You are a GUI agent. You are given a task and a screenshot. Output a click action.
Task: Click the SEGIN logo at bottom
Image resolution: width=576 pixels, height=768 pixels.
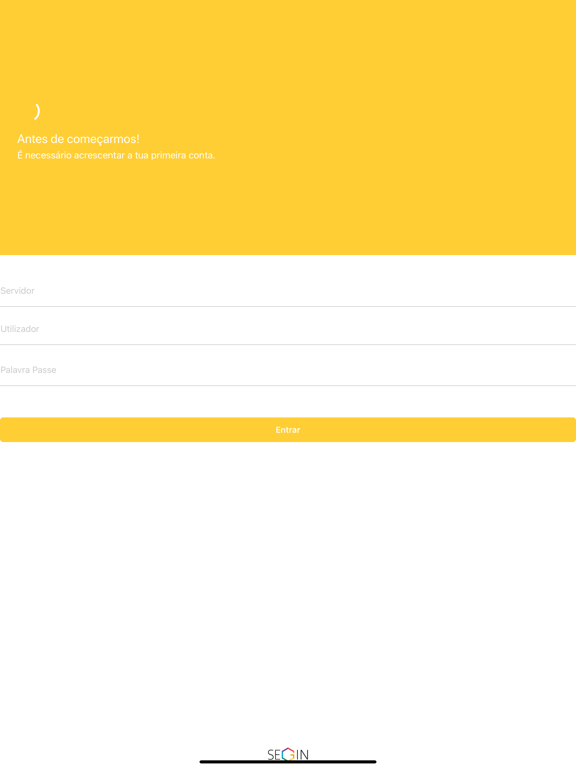(288, 754)
